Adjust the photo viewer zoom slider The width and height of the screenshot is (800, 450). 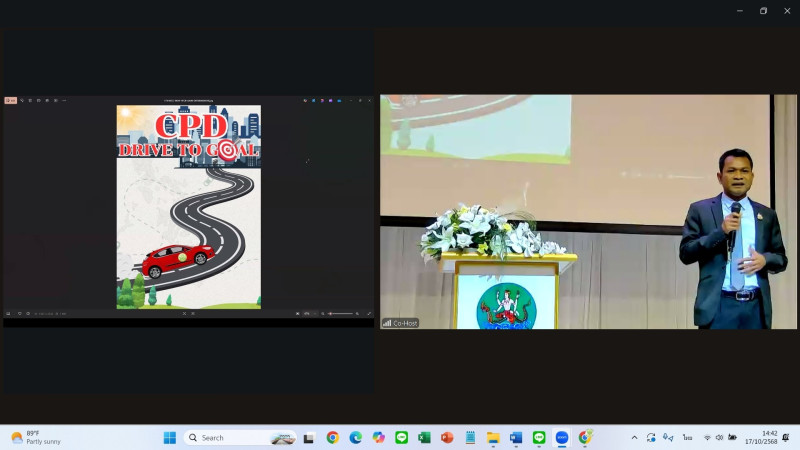[x=341, y=313]
